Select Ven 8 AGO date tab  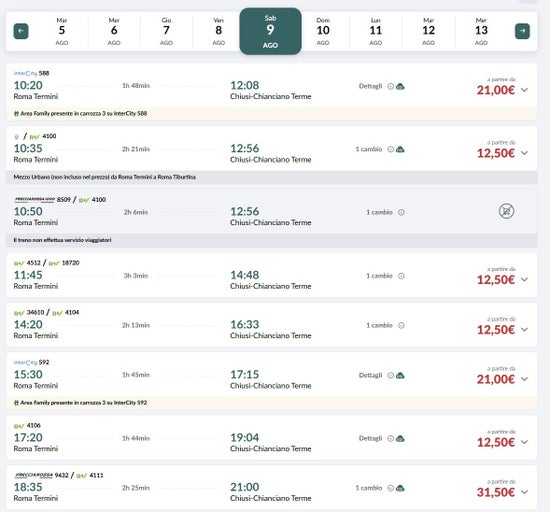click(219, 31)
